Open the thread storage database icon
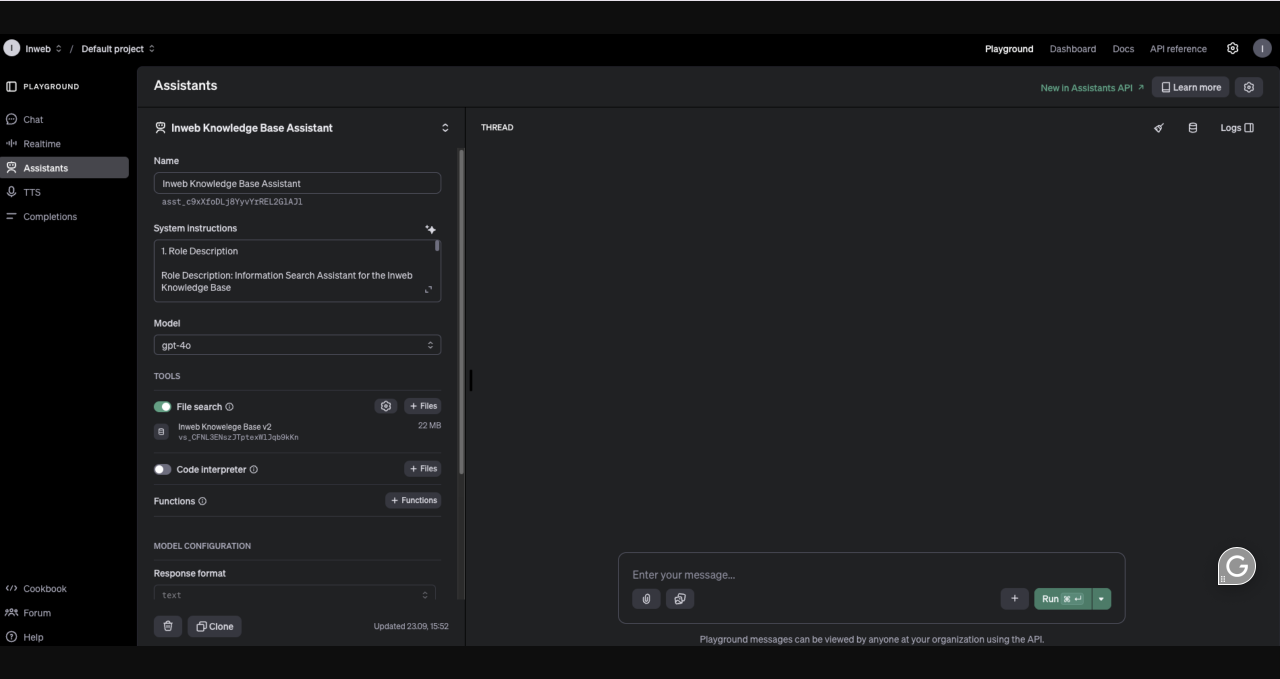The height and width of the screenshot is (679, 1280). [x=1192, y=128]
